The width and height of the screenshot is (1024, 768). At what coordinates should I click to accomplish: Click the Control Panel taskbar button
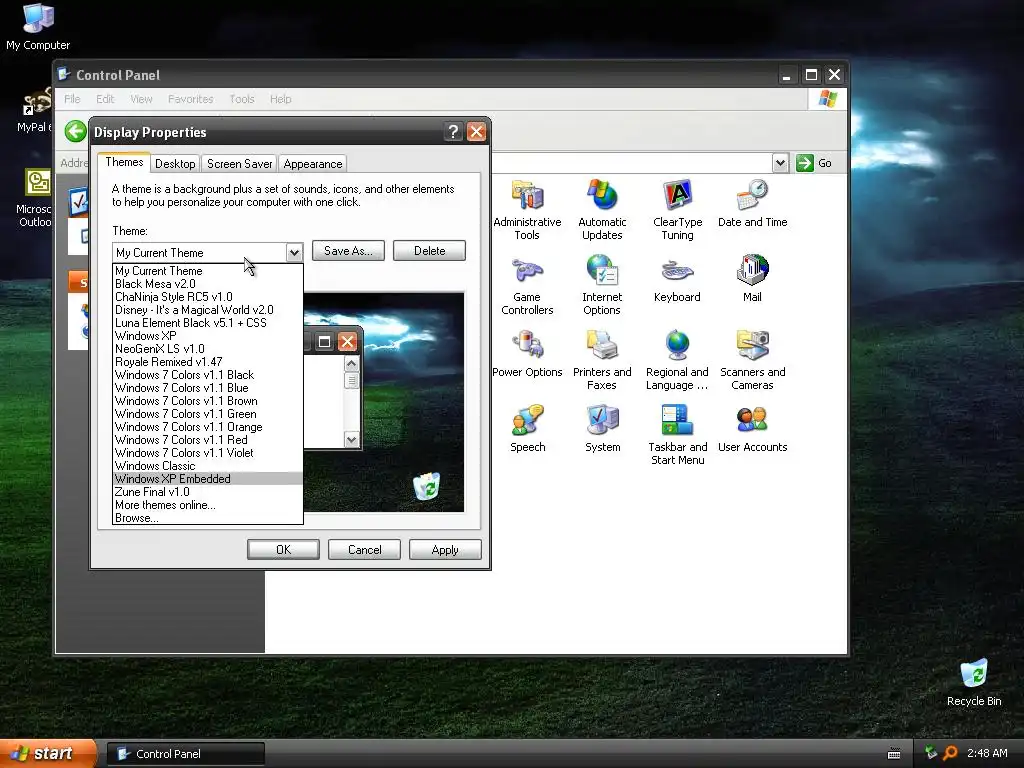pyautogui.click(x=185, y=754)
